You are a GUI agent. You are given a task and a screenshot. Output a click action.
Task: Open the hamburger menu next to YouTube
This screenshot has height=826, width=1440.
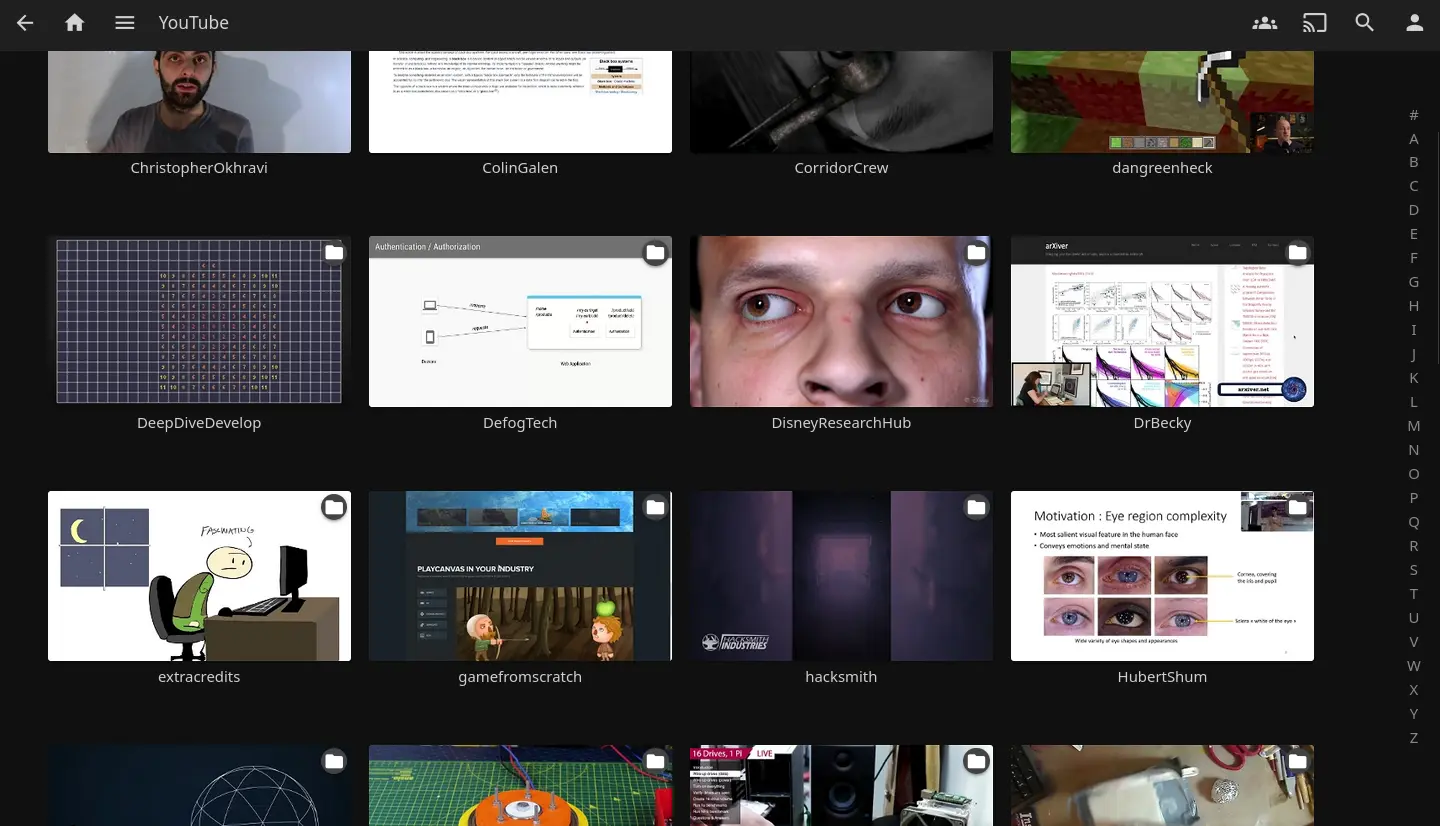(125, 22)
